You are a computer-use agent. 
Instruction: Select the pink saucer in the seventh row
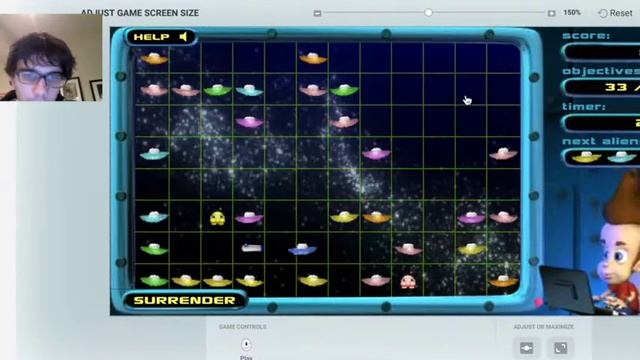[408, 249]
